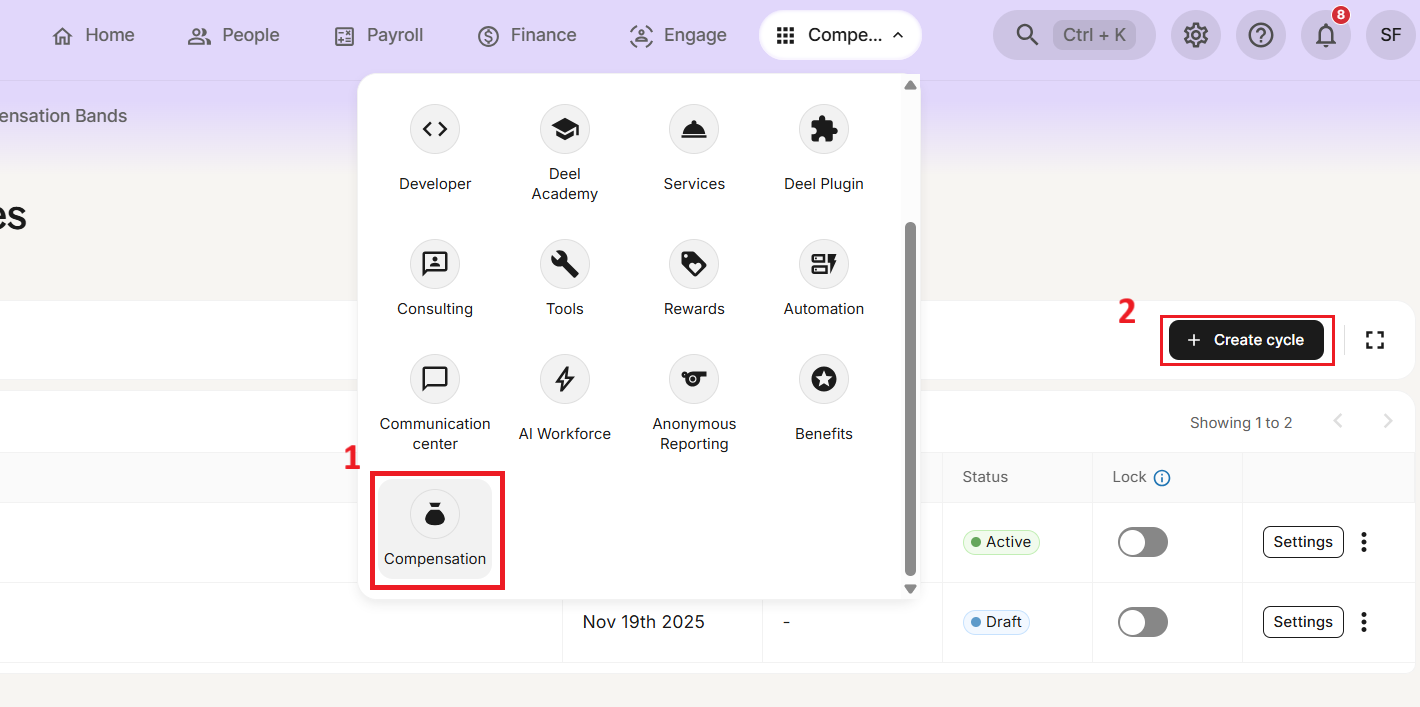Select the Compensation money bag icon
The width and height of the screenshot is (1420, 707).
click(x=435, y=515)
